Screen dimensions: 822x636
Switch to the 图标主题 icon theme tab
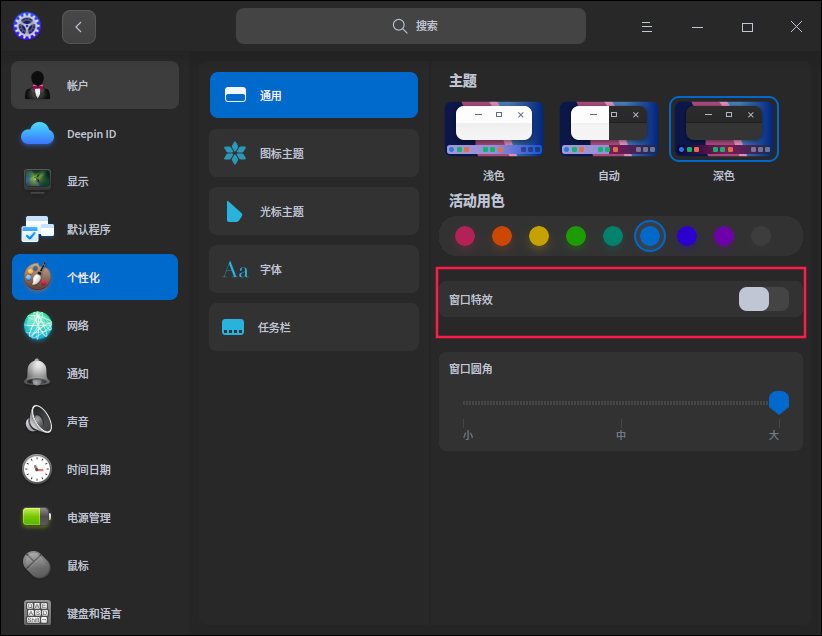tap(313, 153)
